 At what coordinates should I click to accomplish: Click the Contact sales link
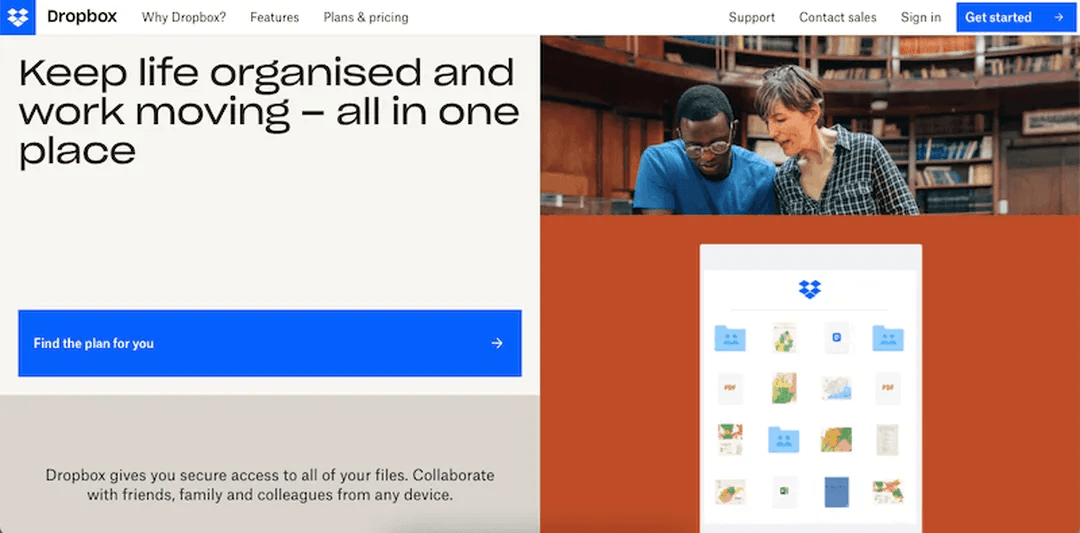point(837,17)
